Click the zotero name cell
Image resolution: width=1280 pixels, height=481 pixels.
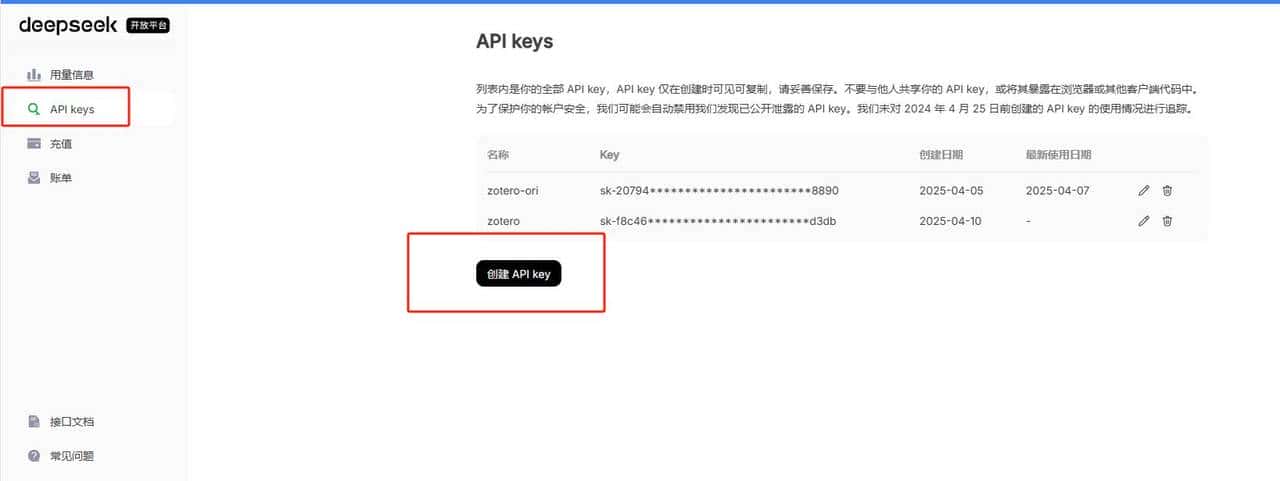coord(503,221)
